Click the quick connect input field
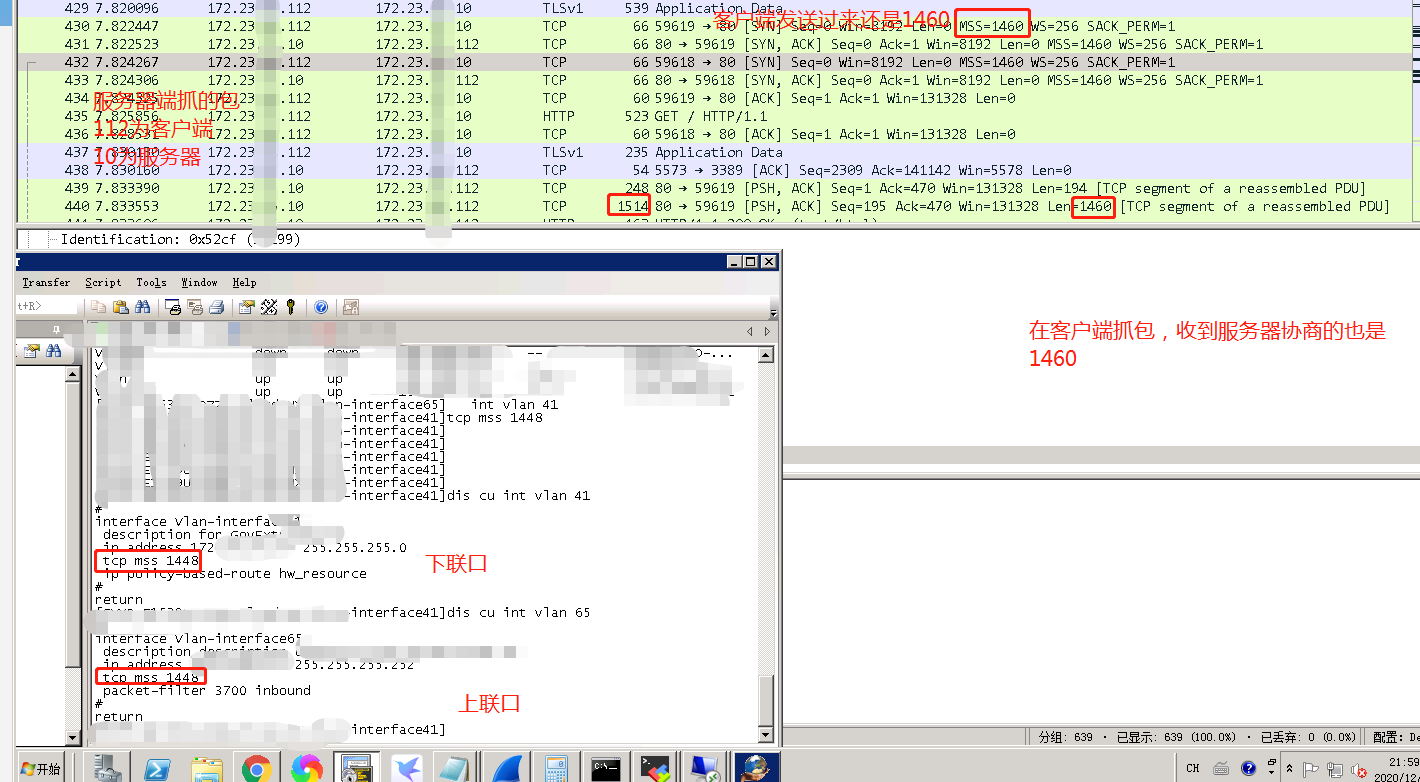This screenshot has width=1420, height=782. 46,306
